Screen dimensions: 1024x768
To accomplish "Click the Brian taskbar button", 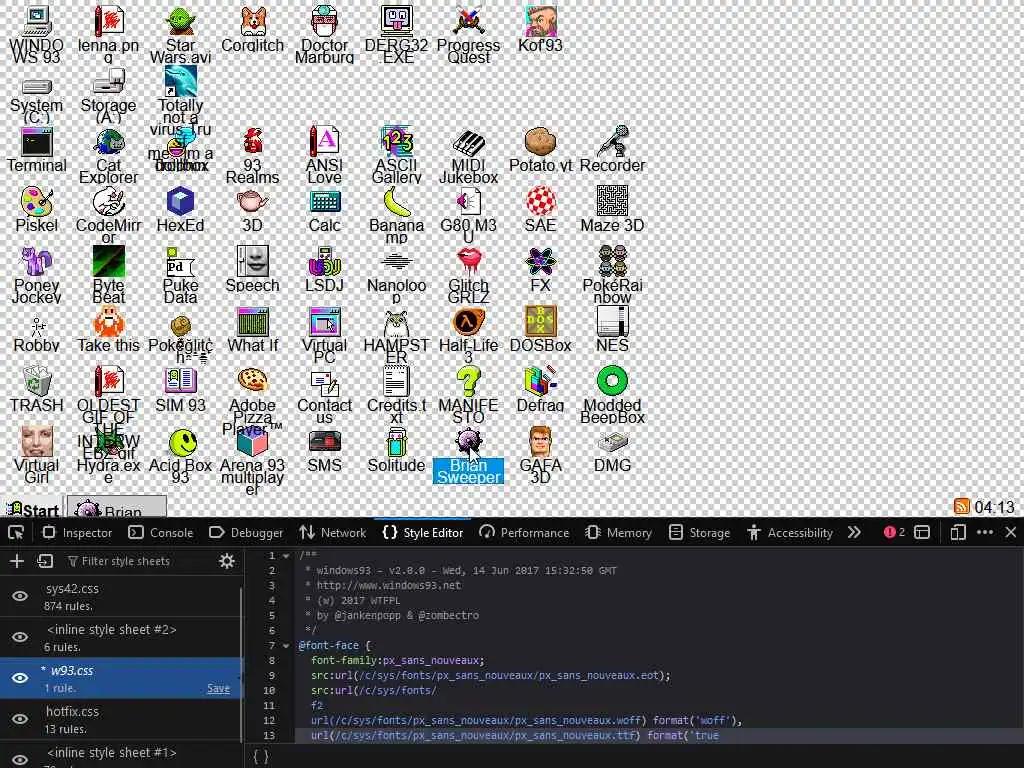I will pyautogui.click(x=117, y=508).
